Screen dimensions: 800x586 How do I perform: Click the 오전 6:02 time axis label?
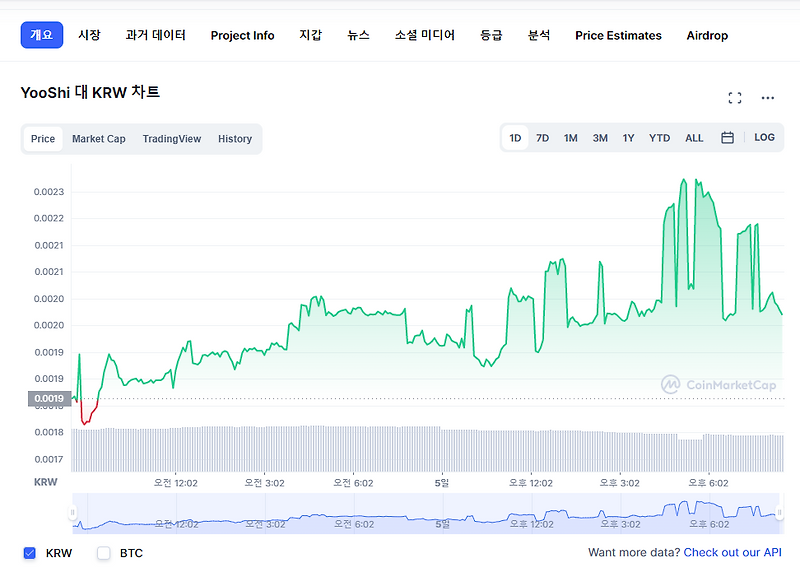353,483
